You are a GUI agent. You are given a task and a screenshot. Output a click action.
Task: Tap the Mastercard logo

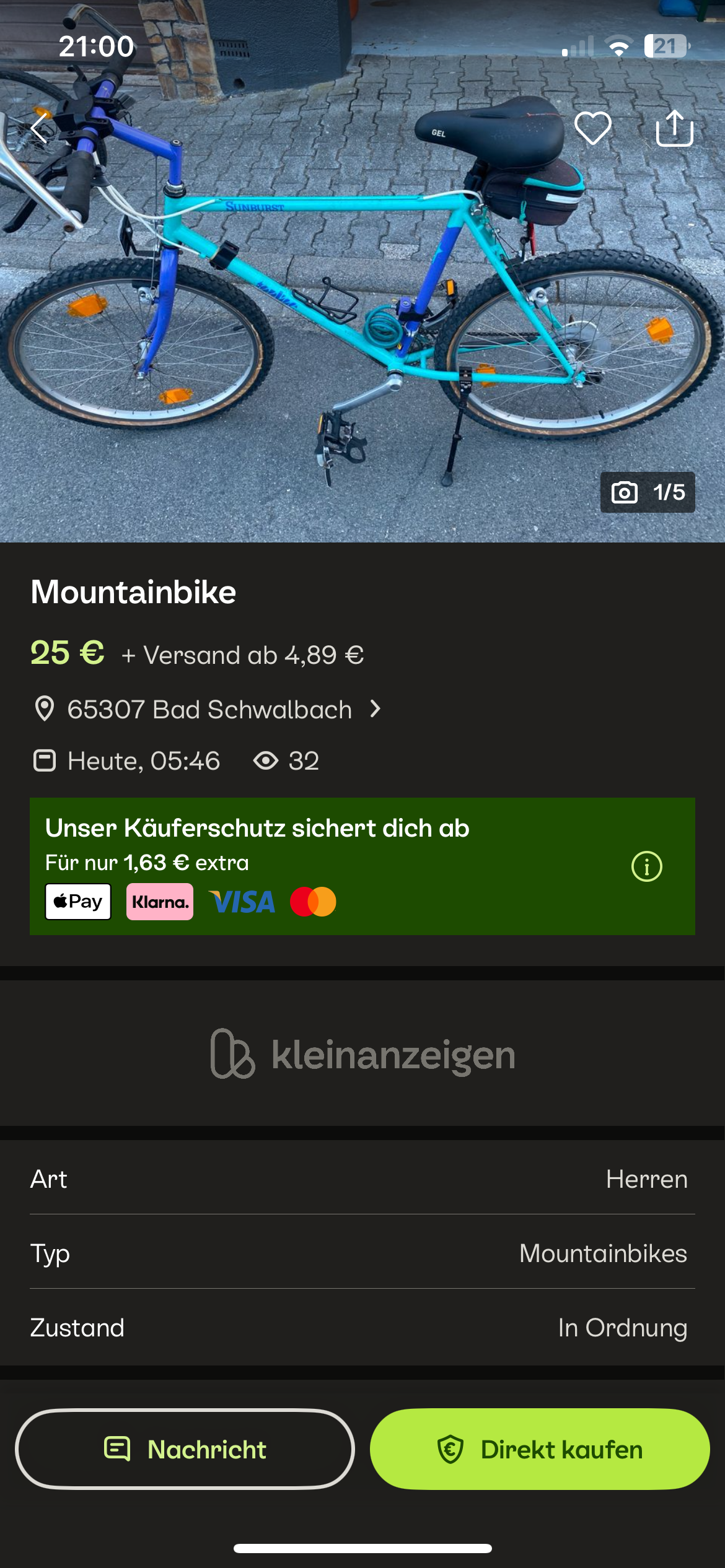(313, 902)
